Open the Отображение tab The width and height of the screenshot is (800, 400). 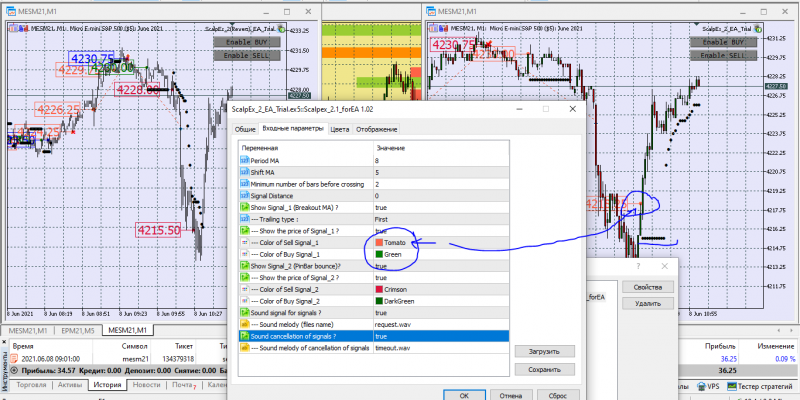(376, 130)
